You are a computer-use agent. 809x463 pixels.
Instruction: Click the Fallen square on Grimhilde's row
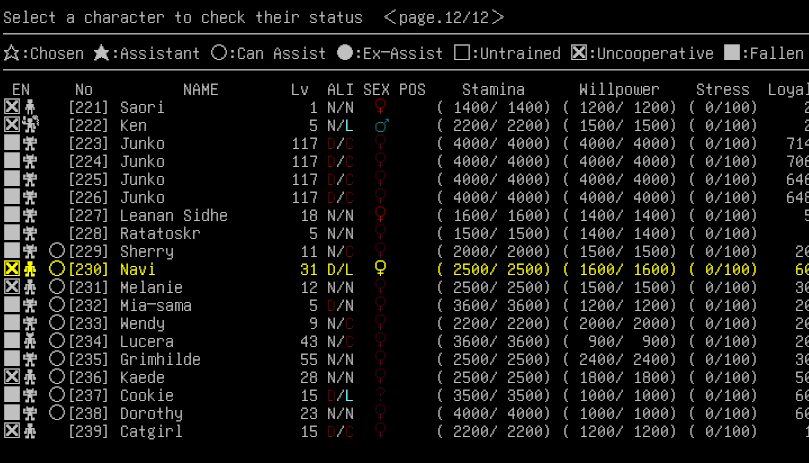pos(12,359)
